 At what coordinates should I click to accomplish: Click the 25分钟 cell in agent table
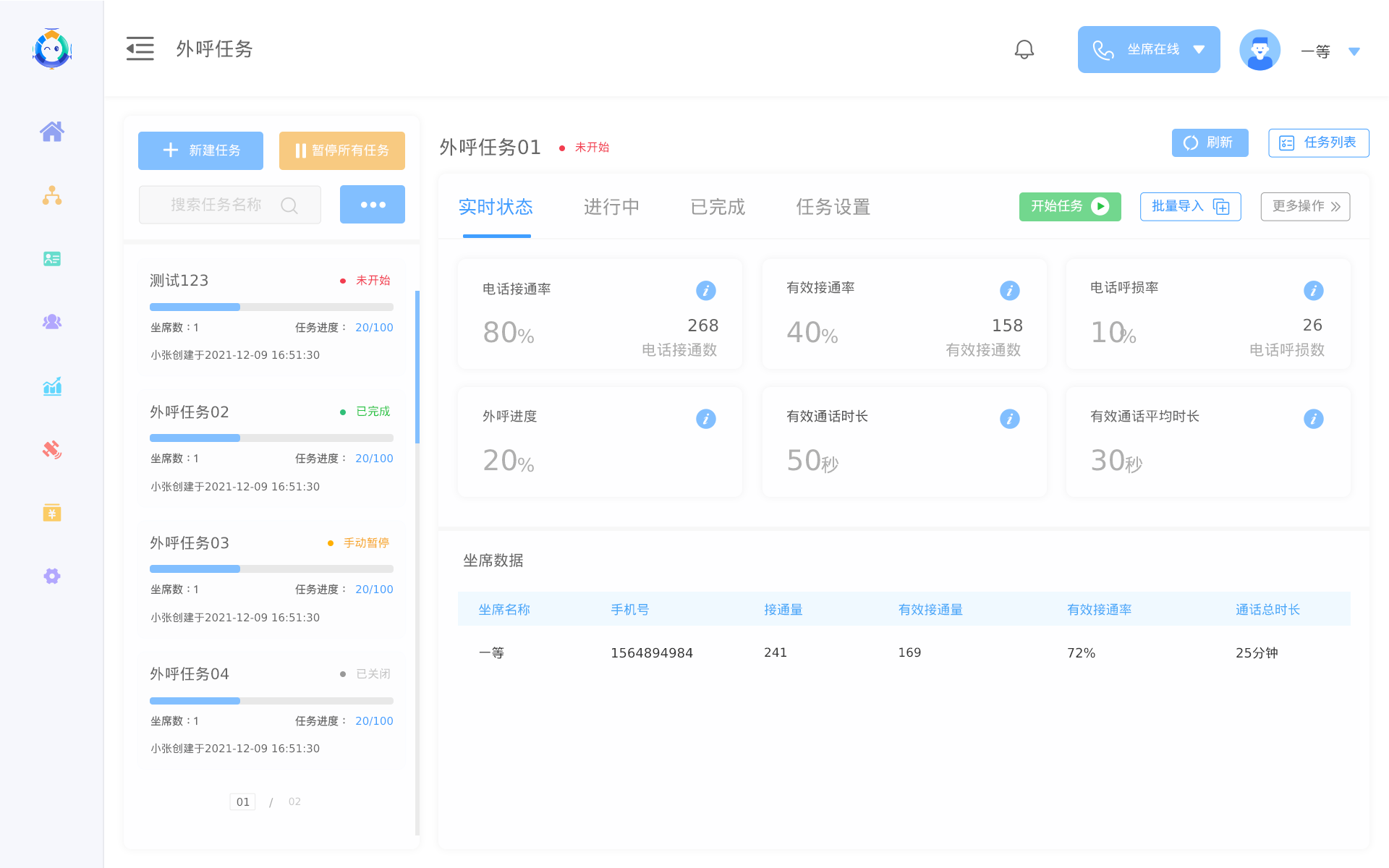1257,652
